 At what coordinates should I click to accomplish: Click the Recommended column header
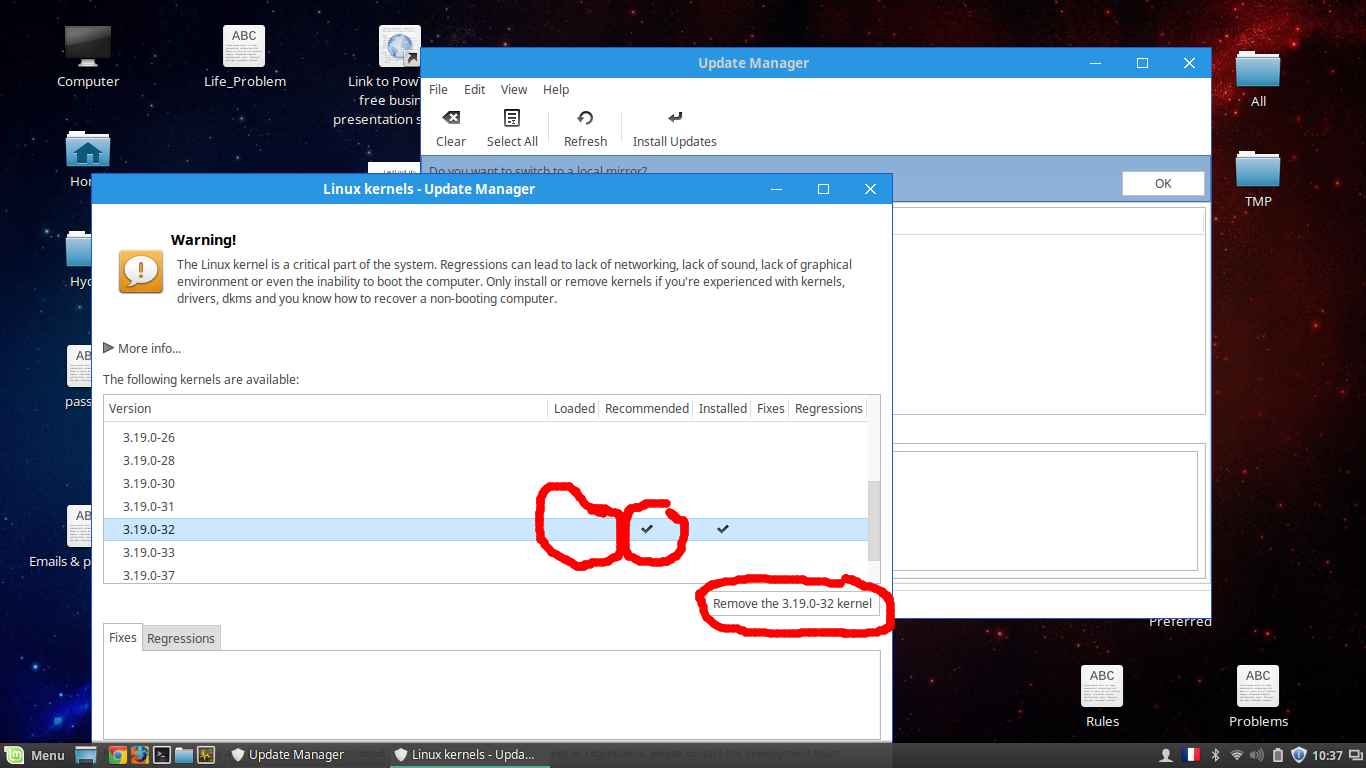647,408
